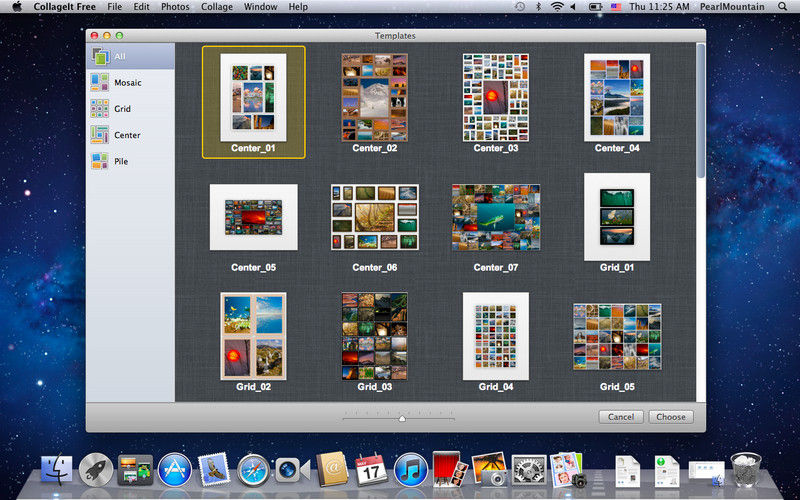Open iTunes from the Dock
Viewport: 800px width, 500px height.
tap(410, 468)
